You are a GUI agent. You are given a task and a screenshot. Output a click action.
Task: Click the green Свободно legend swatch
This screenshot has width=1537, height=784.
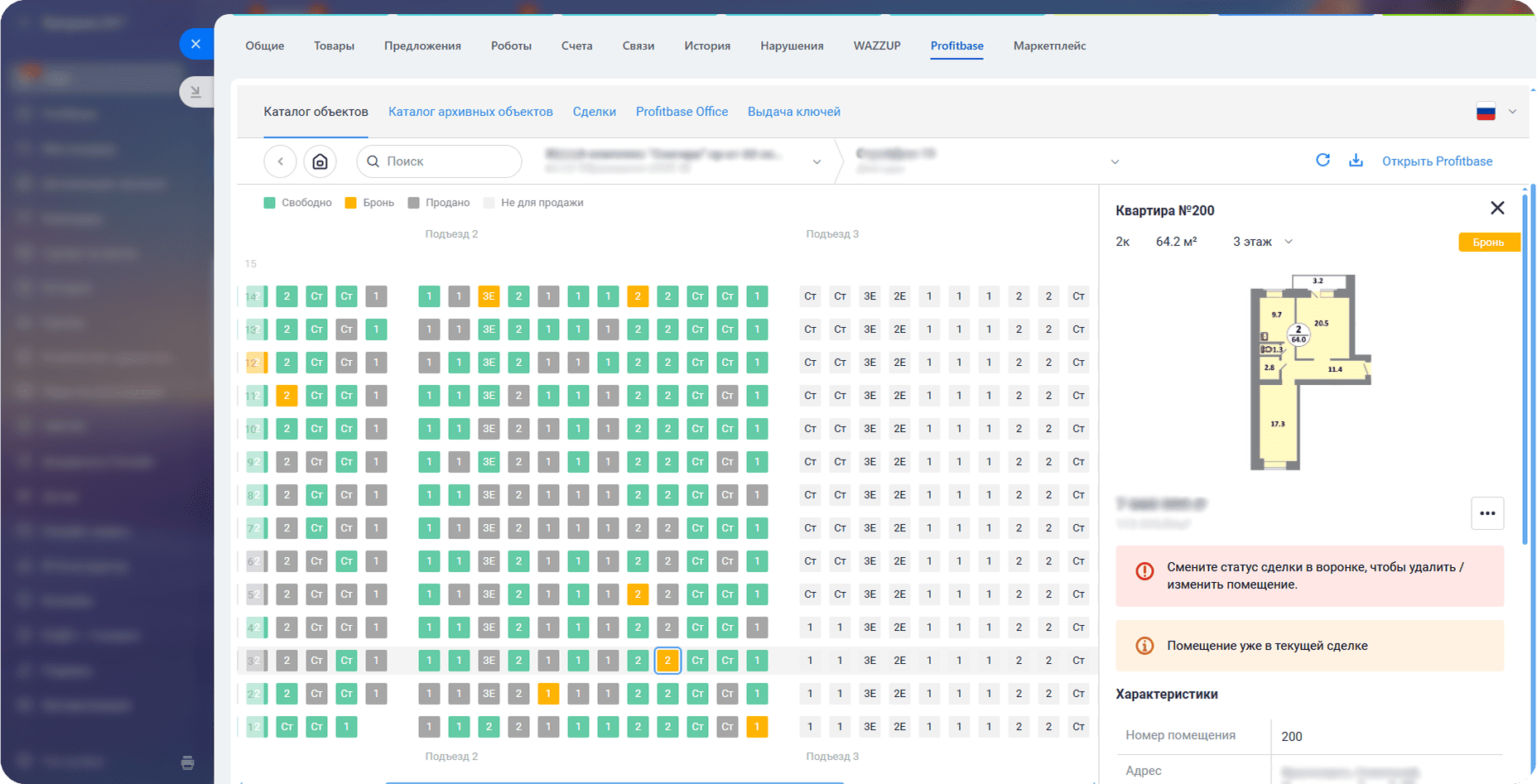(269, 203)
